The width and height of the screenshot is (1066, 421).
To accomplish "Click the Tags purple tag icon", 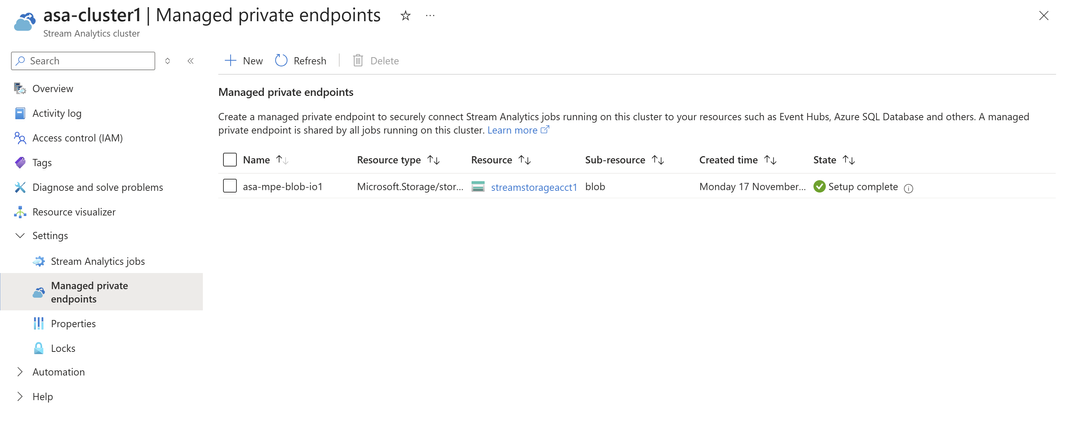I will (x=20, y=163).
